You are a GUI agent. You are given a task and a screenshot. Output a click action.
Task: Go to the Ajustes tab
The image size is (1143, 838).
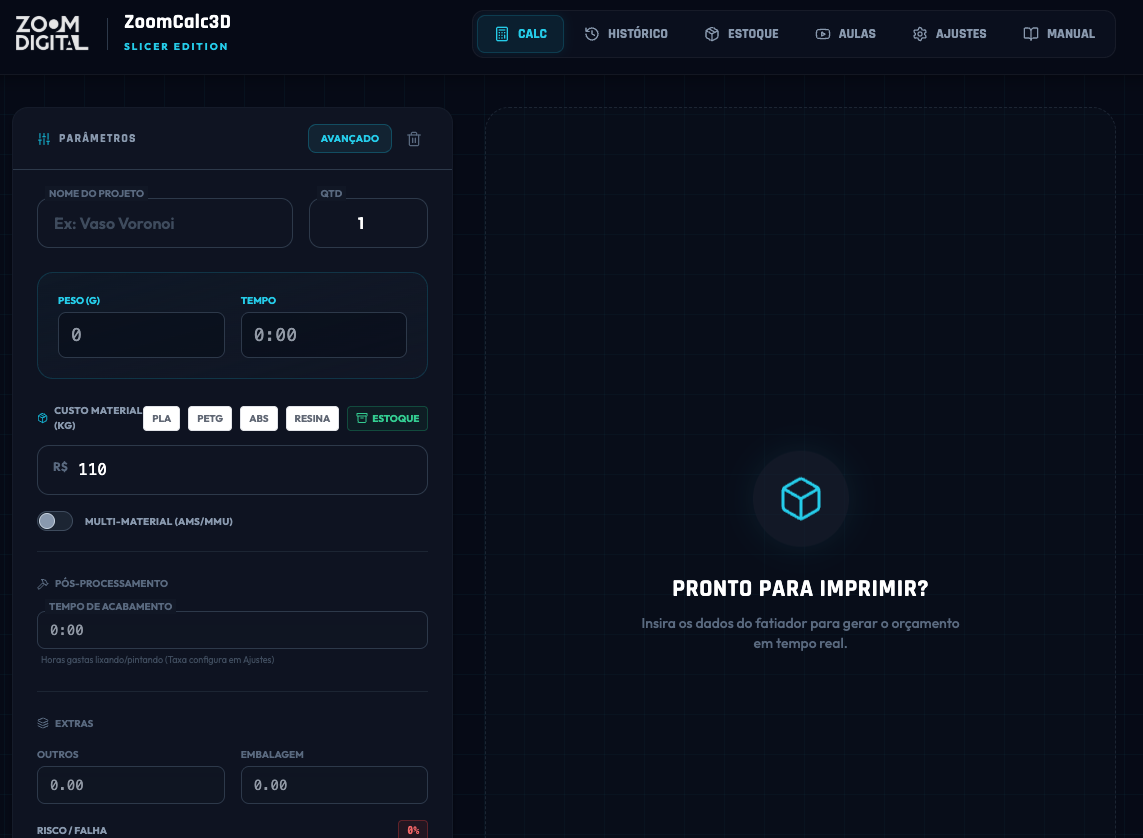pyautogui.click(x=949, y=34)
